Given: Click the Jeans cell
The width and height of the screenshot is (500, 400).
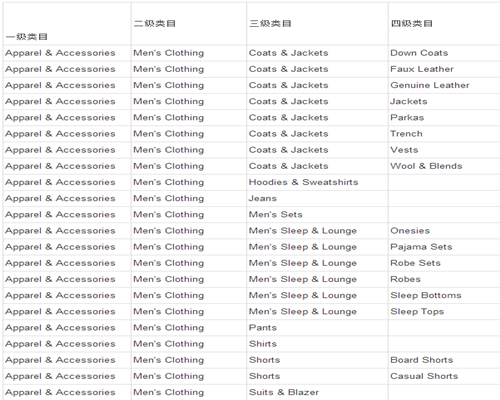Looking at the screenshot, I should coord(317,199).
